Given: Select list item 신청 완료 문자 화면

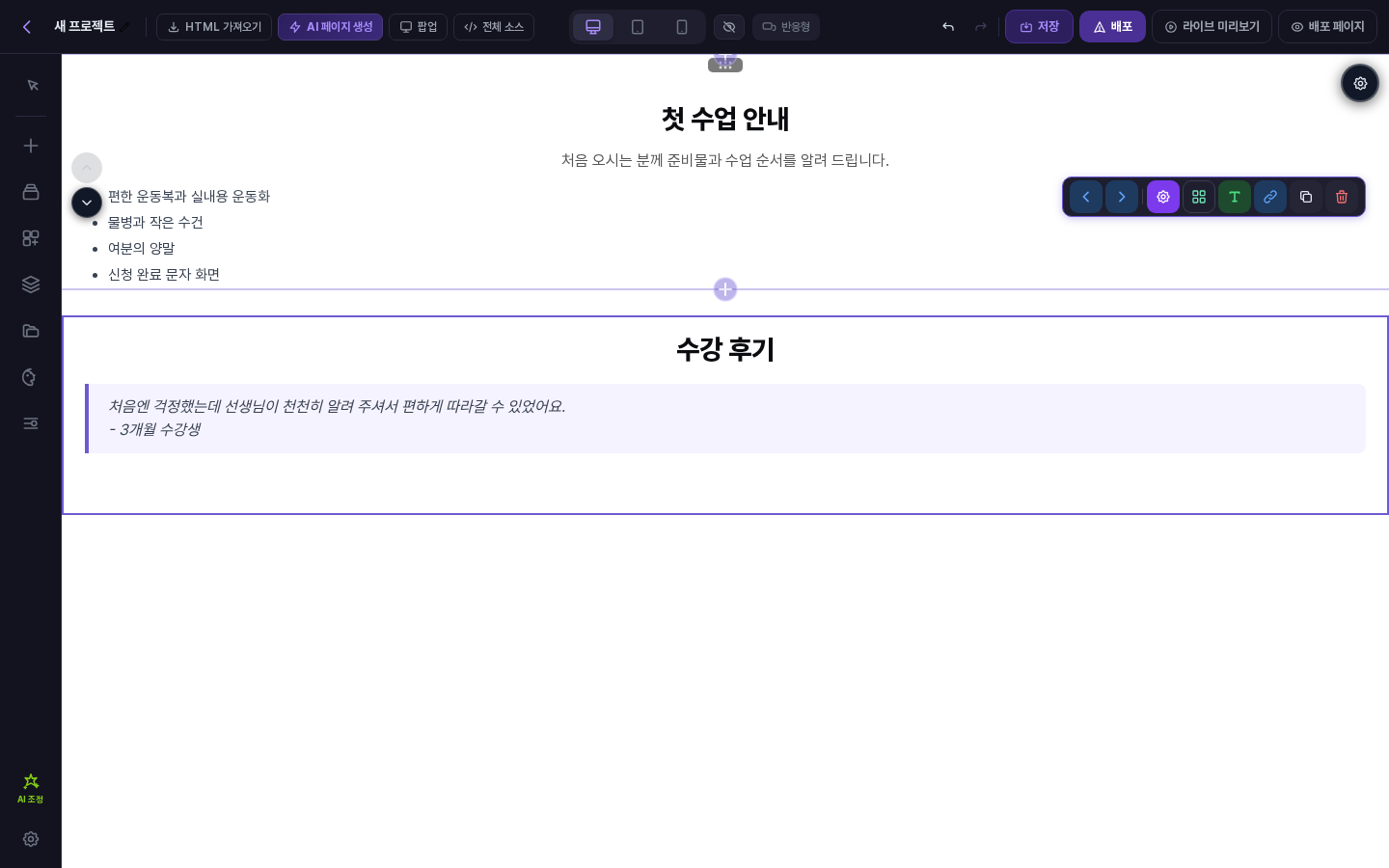Looking at the screenshot, I should (x=164, y=274).
